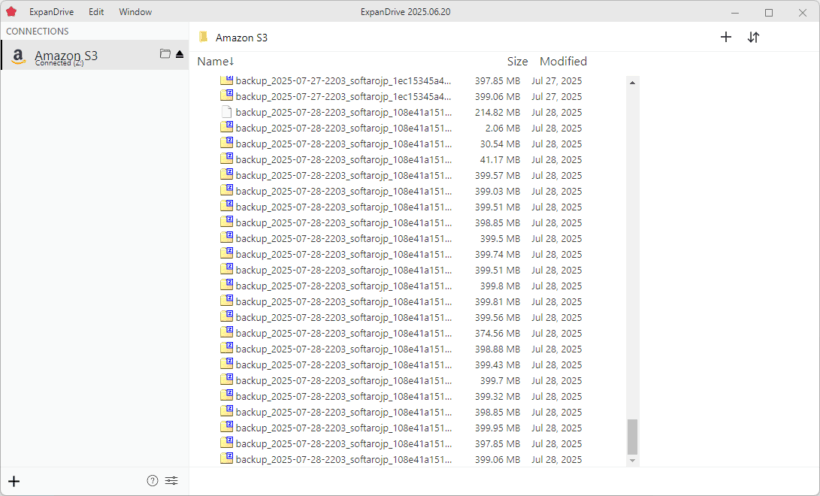
Task: Click the Jul 28, 2025 date of the 399.81 MB file
Action: [x=556, y=301]
